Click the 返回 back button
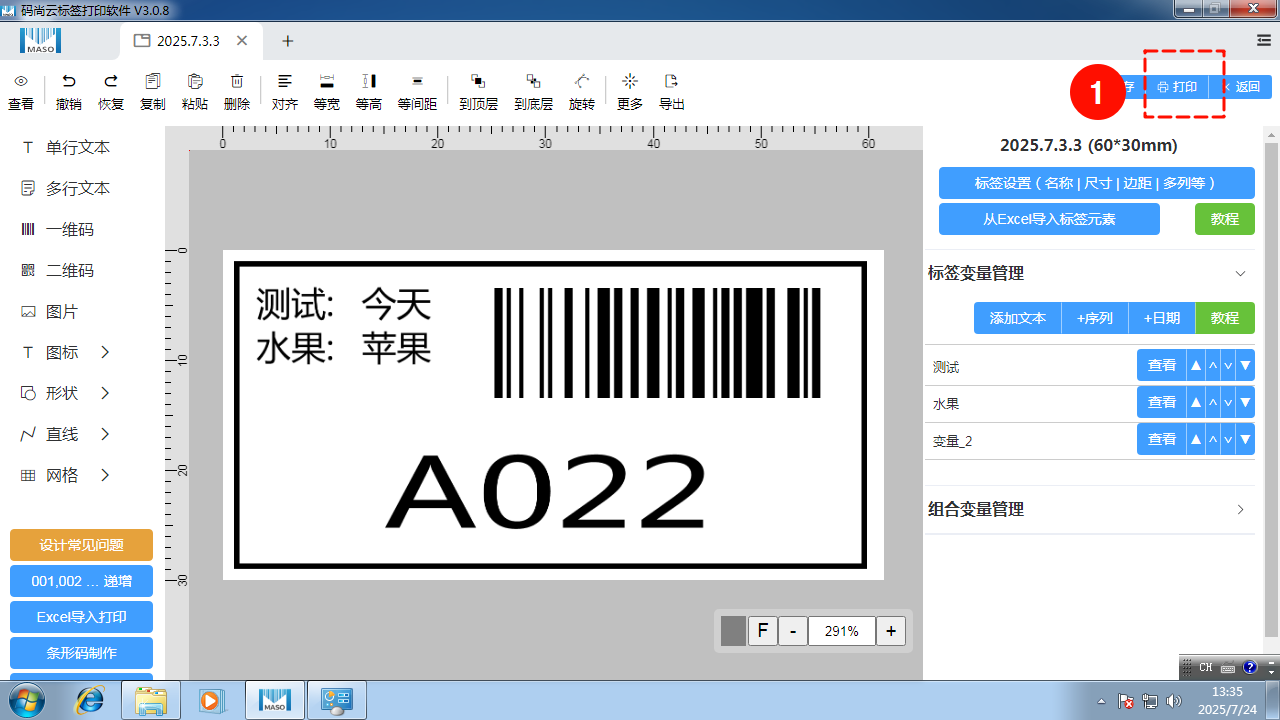The height and width of the screenshot is (720, 1280). [1240, 87]
